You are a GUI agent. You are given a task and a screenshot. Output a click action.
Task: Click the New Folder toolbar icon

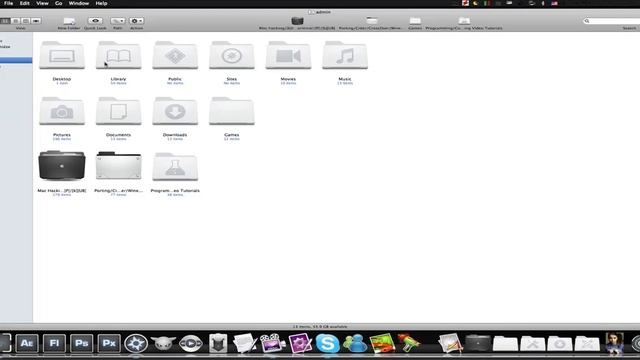pyautogui.click(x=69, y=21)
